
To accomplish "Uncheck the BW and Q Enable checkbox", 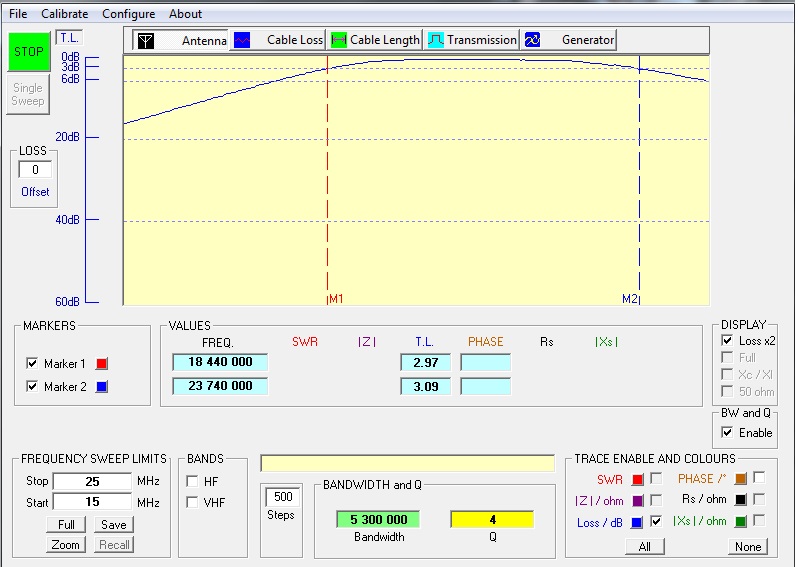I will [727, 433].
